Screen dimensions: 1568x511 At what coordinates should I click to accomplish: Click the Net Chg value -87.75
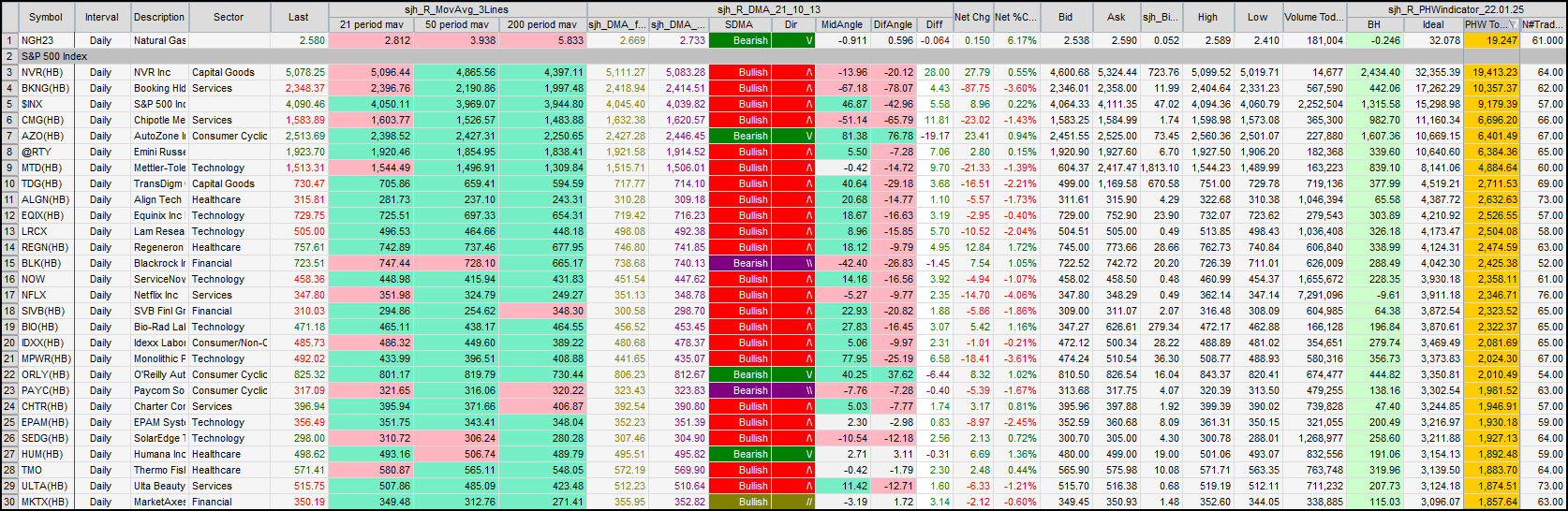click(x=972, y=88)
